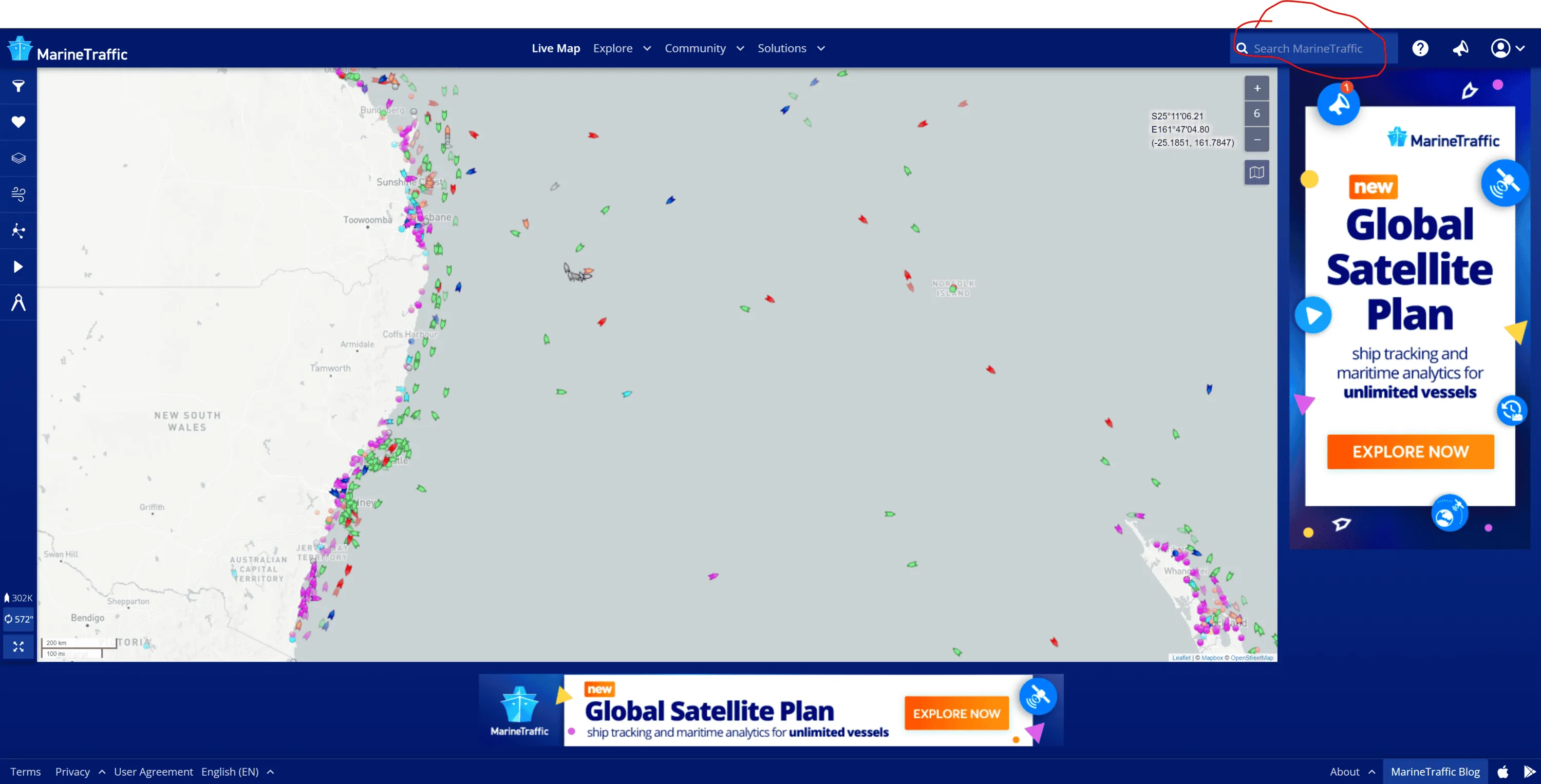Click the Norfolk Island vessel marker
The height and width of the screenshot is (784, 1541).
click(953, 289)
